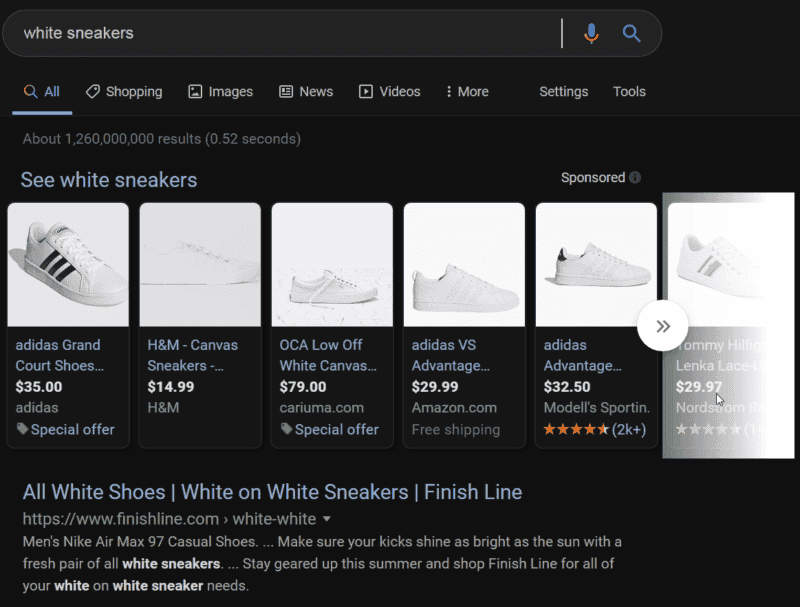Click the $14.99 price
800x607 pixels.
tap(171, 387)
